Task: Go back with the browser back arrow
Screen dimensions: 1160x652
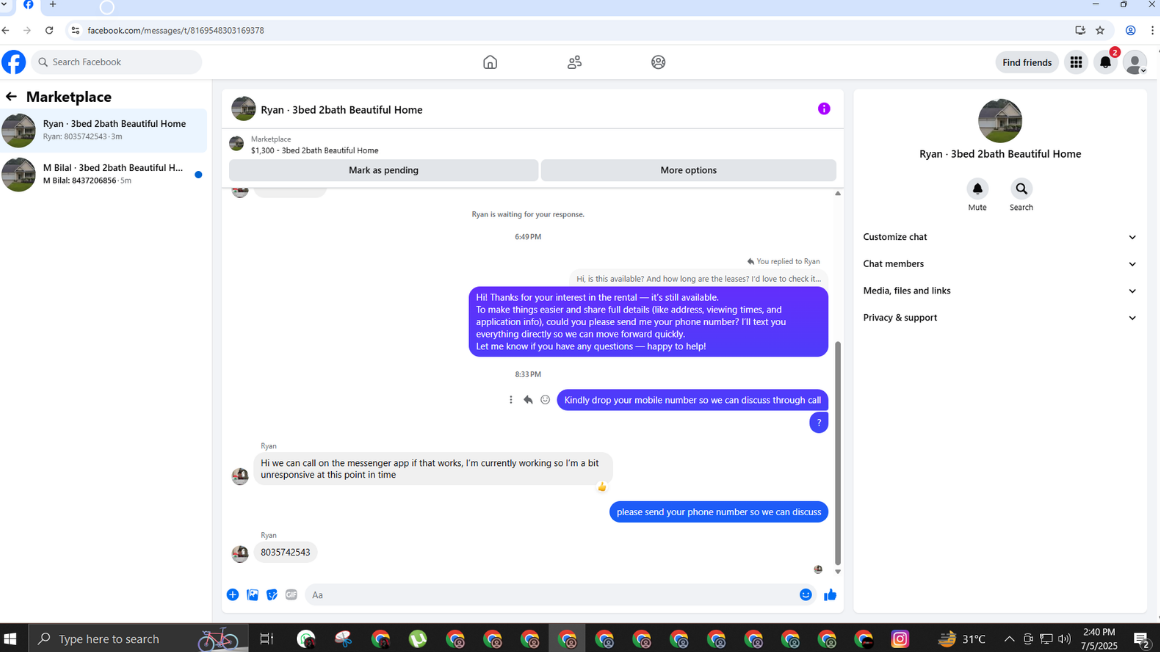Action: click(x=6, y=30)
